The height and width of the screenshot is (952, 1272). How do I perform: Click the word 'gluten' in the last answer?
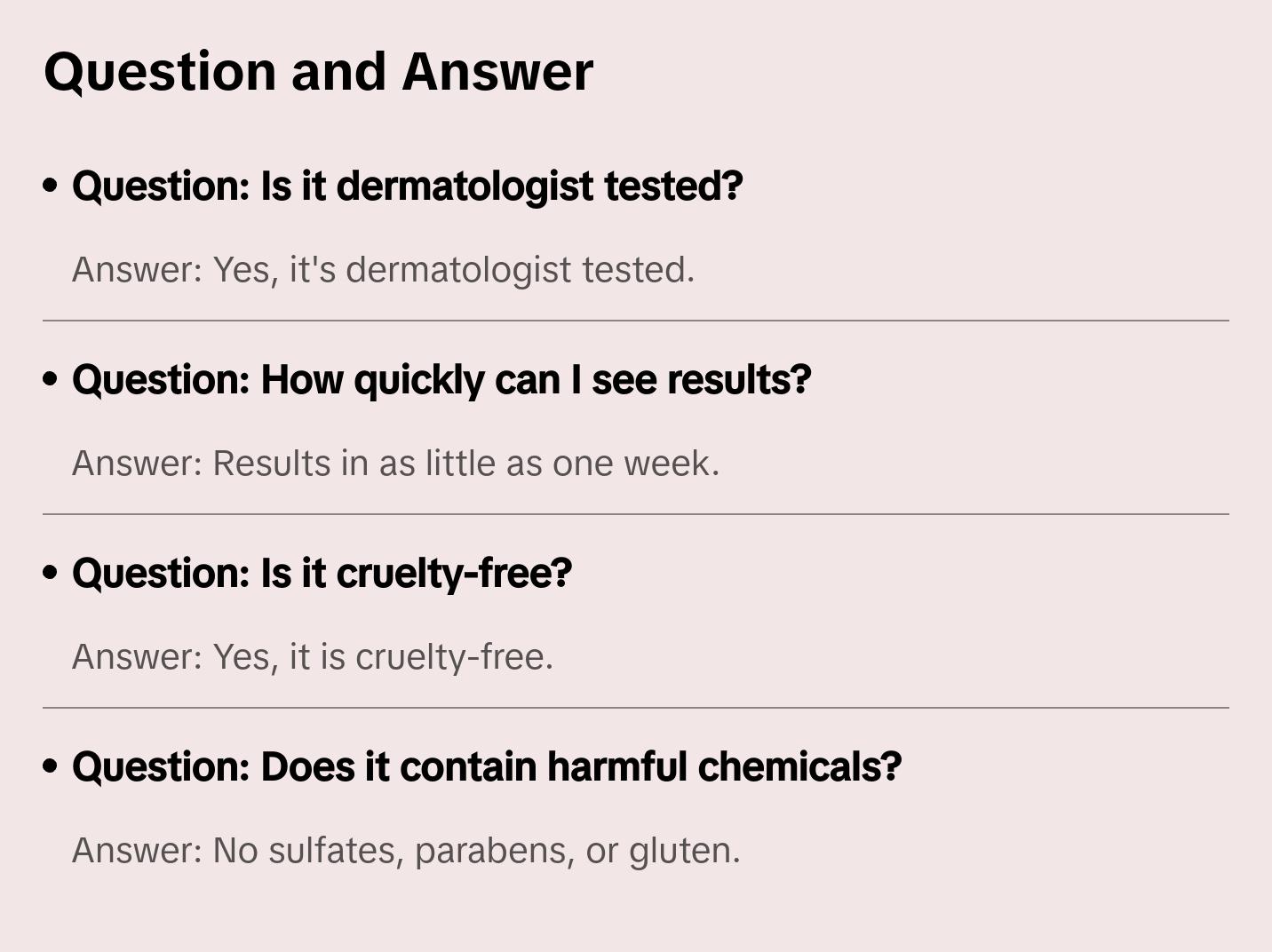[683, 851]
